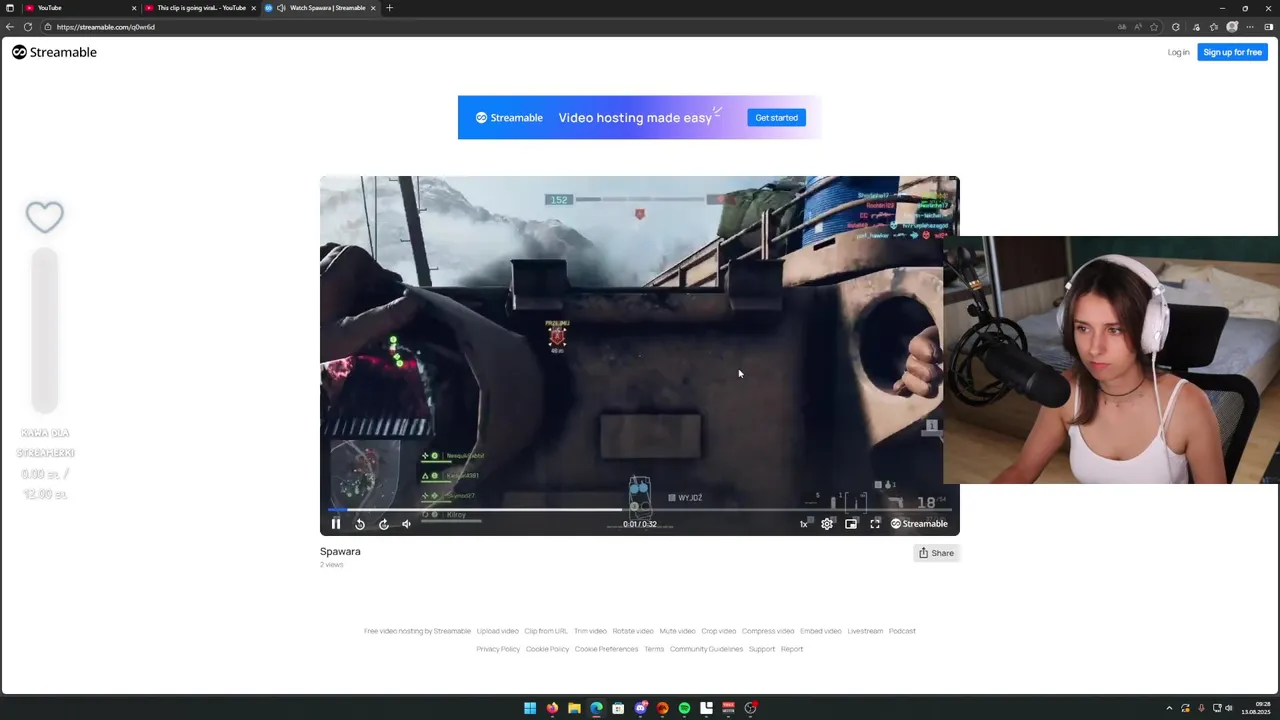Add page to favorites with star

(1154, 27)
